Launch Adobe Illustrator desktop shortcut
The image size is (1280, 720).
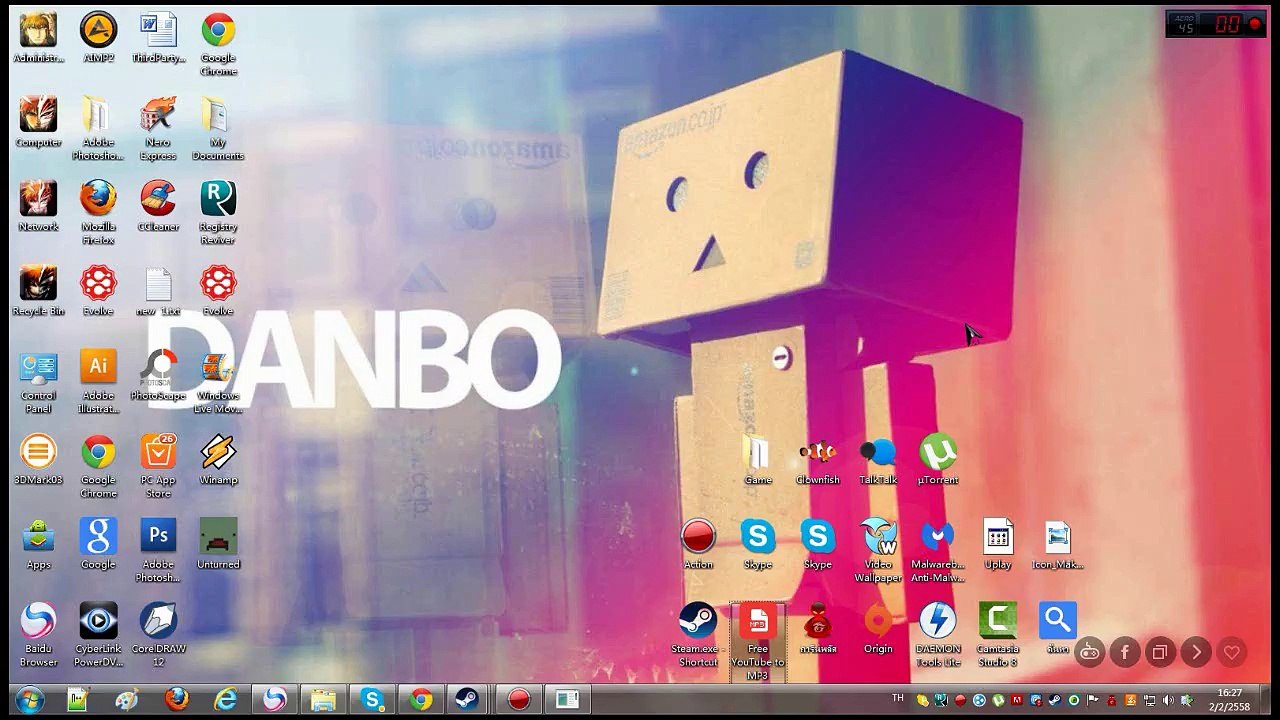[x=98, y=381]
